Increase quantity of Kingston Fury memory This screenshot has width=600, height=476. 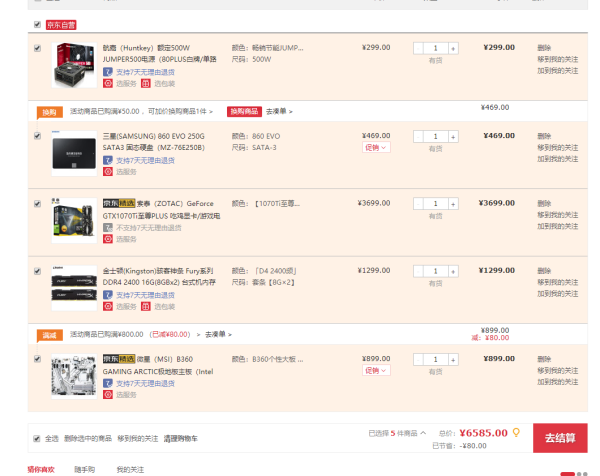pos(453,271)
